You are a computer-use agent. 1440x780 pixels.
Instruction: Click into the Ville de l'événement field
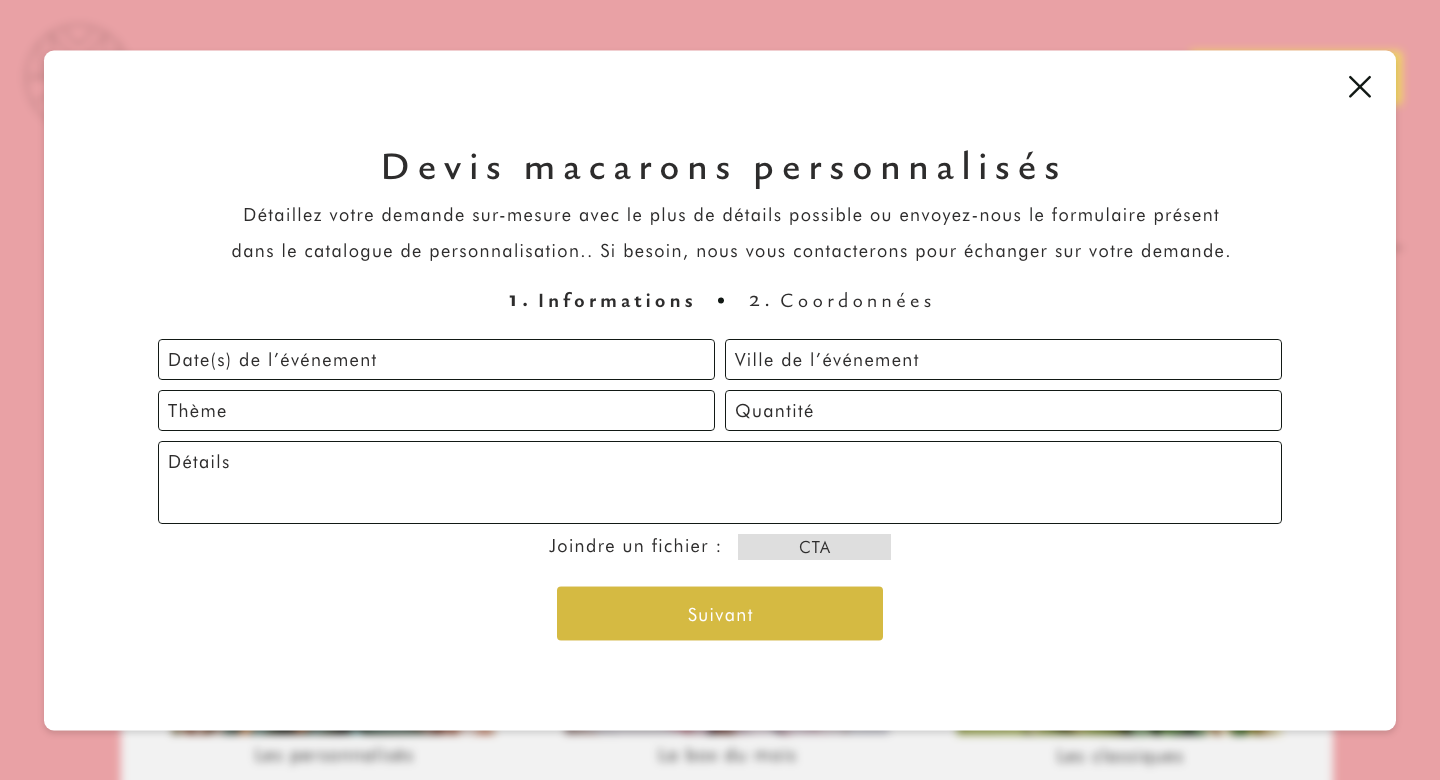tap(1003, 359)
